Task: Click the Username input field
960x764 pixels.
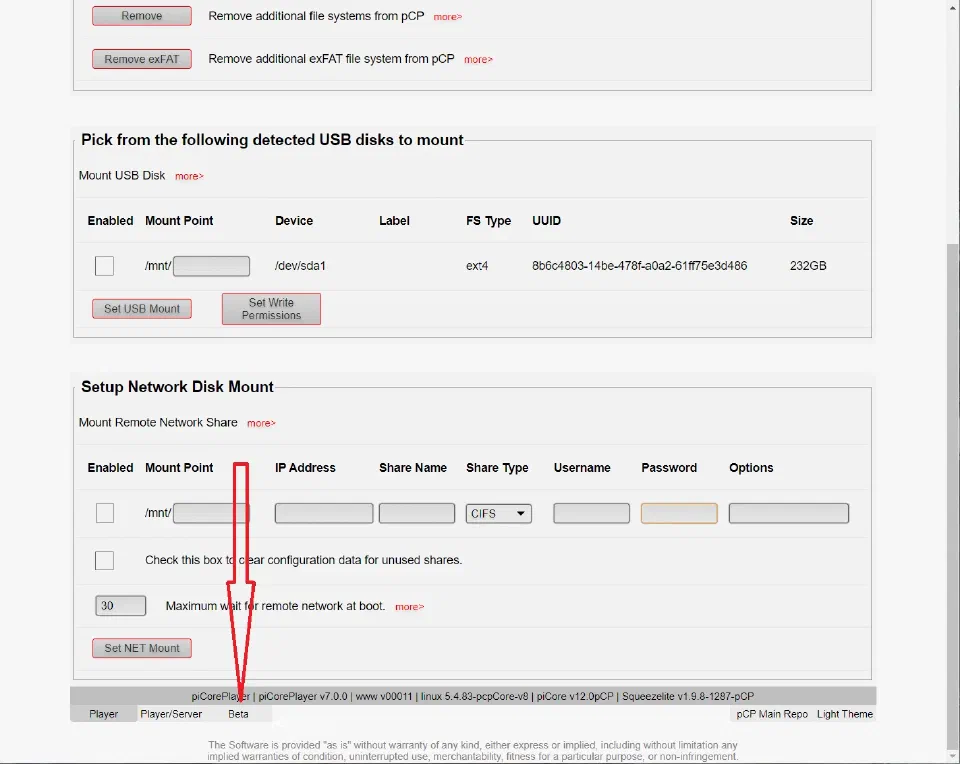Action: point(591,513)
